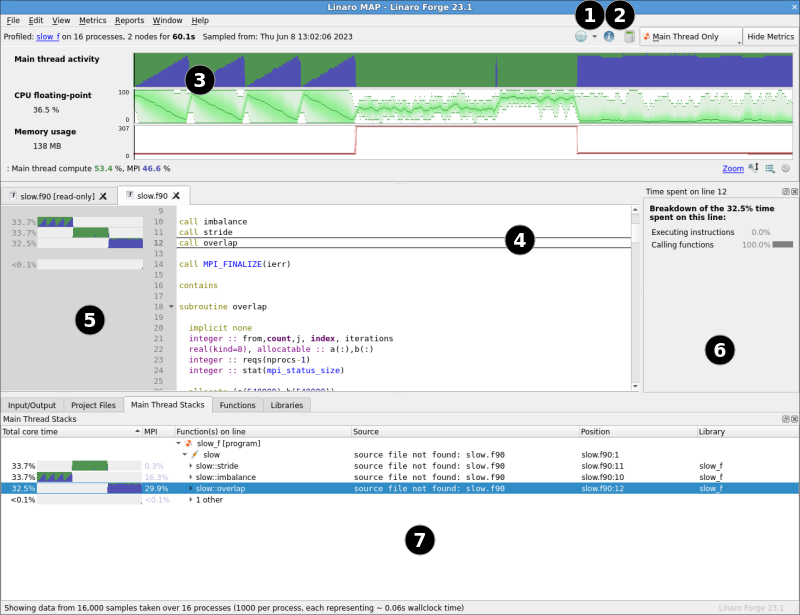The height and width of the screenshot is (615, 800).
Task: Open the Window menu
Action: point(167,20)
